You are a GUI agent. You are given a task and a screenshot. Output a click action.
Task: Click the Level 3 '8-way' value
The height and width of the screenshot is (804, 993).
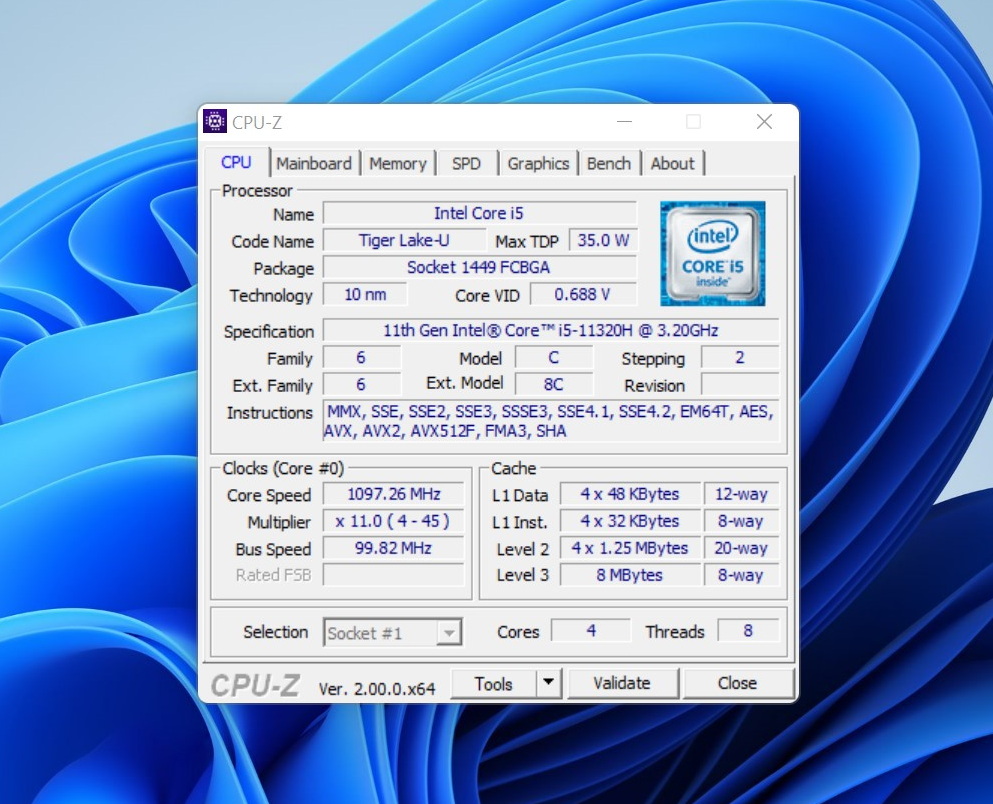point(741,575)
